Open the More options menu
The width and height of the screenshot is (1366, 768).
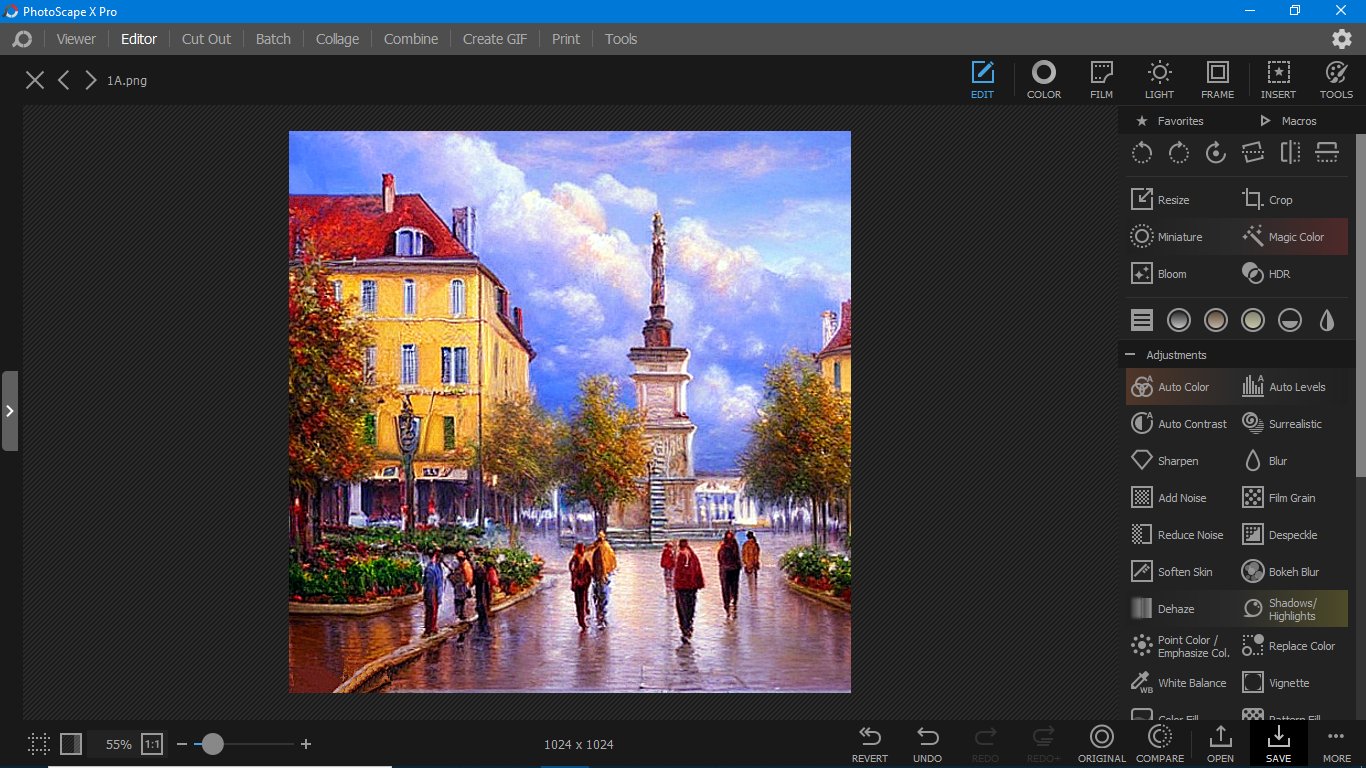1336,745
